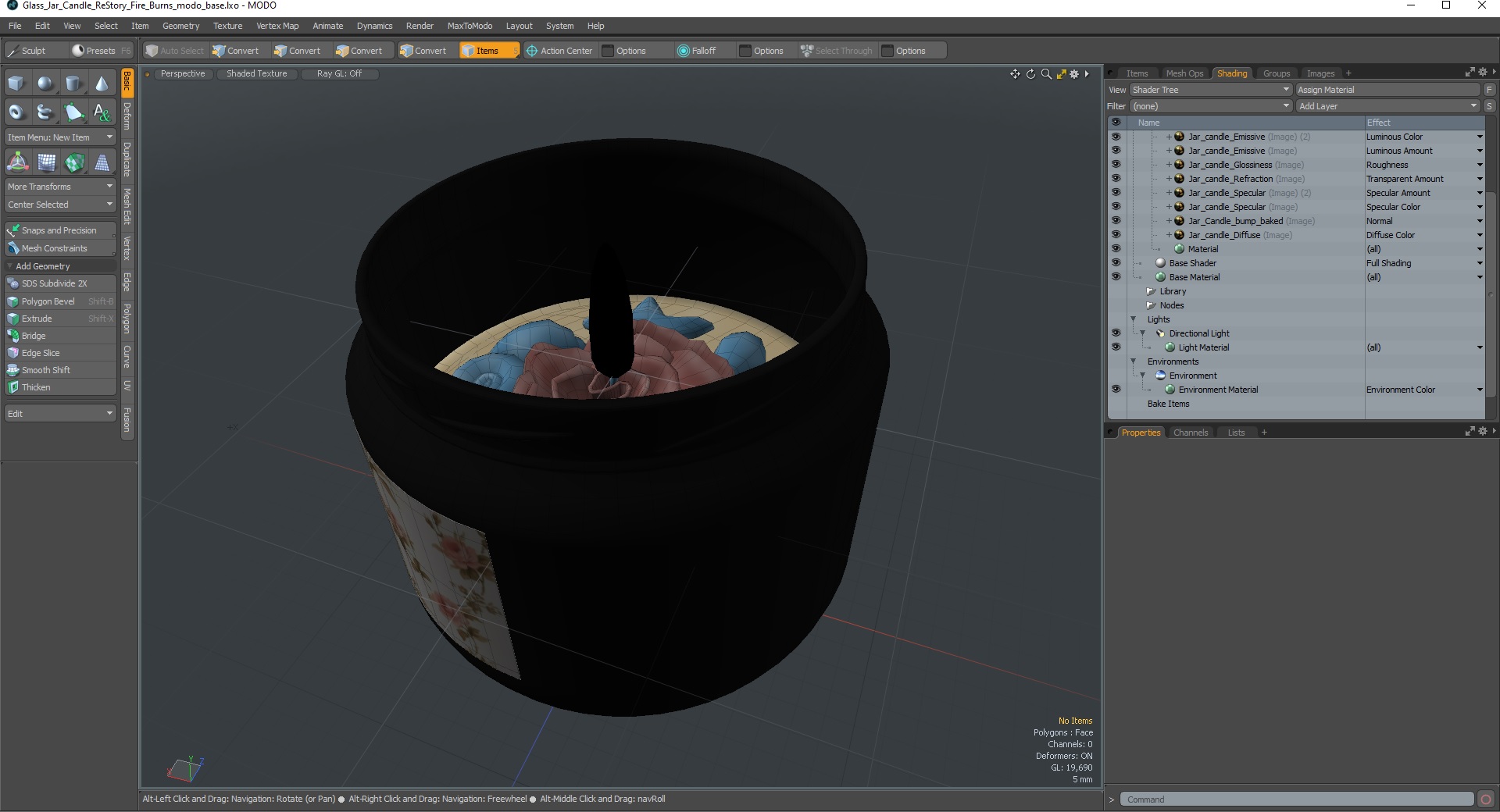Toggle visibility of Jar_candle_Glossiness layer
This screenshot has height=812, width=1500.
pyautogui.click(x=1116, y=165)
